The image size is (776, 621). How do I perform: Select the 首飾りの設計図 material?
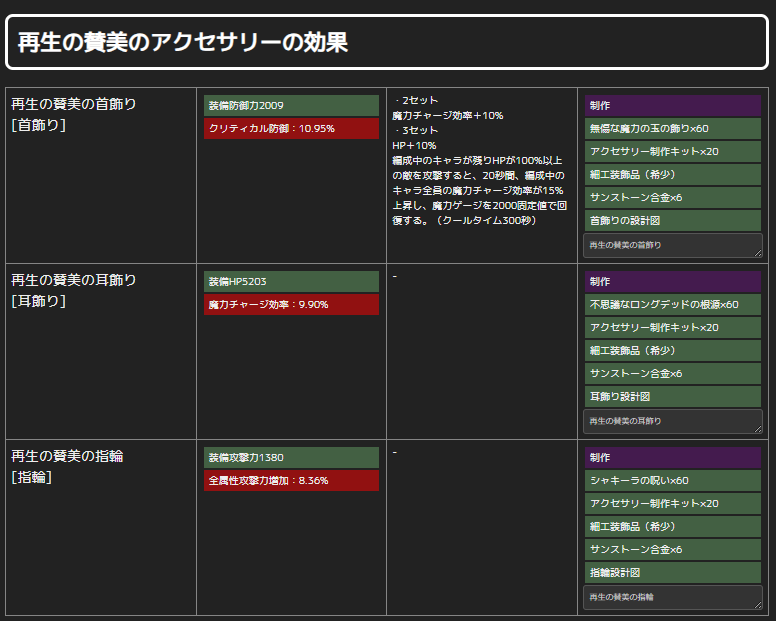[673, 221]
